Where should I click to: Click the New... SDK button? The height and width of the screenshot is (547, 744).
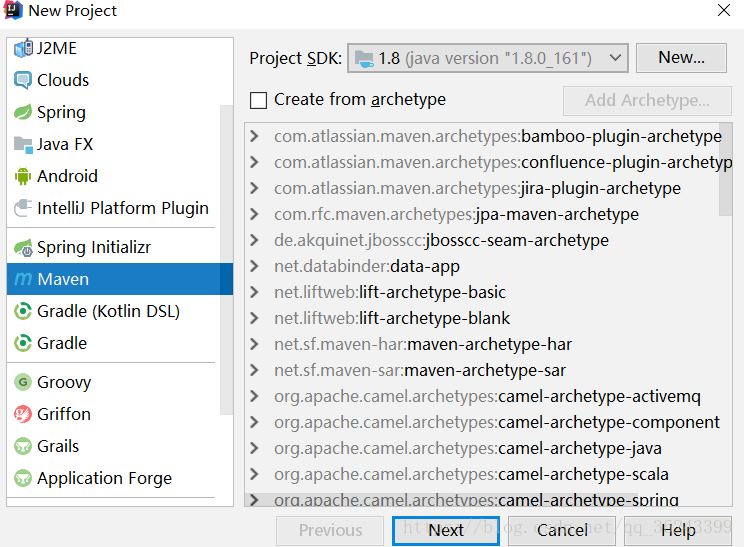(681, 58)
